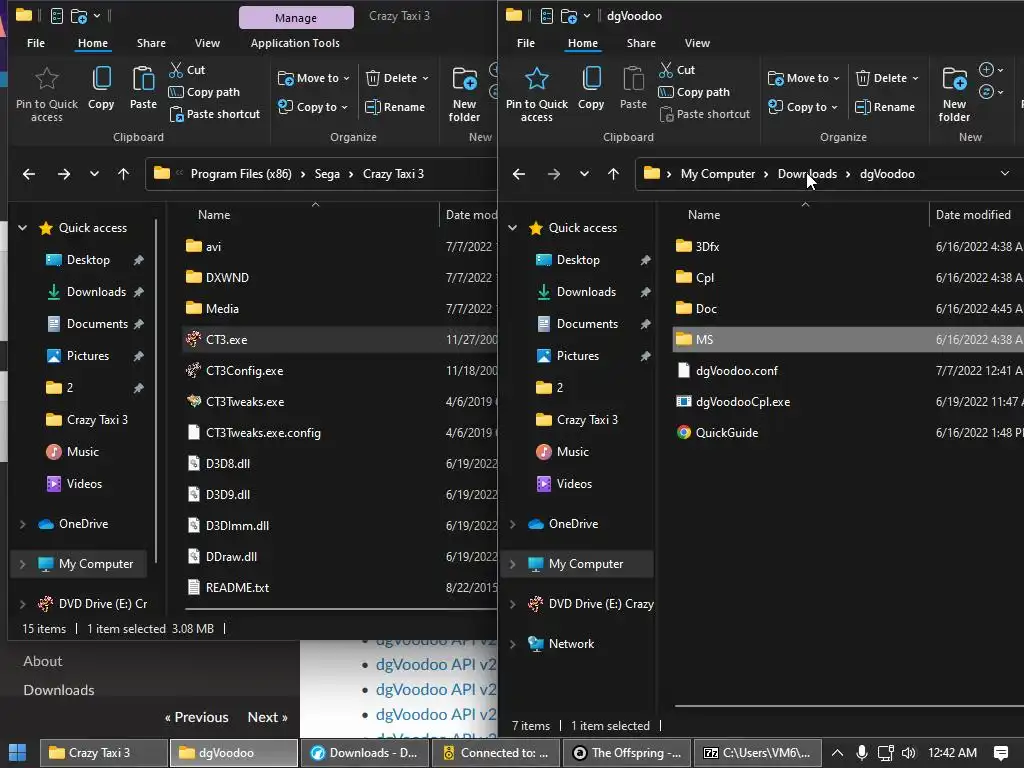Click Copy path in Crazy Taxi 3 ribbon
The image size is (1024, 768).
204,92
